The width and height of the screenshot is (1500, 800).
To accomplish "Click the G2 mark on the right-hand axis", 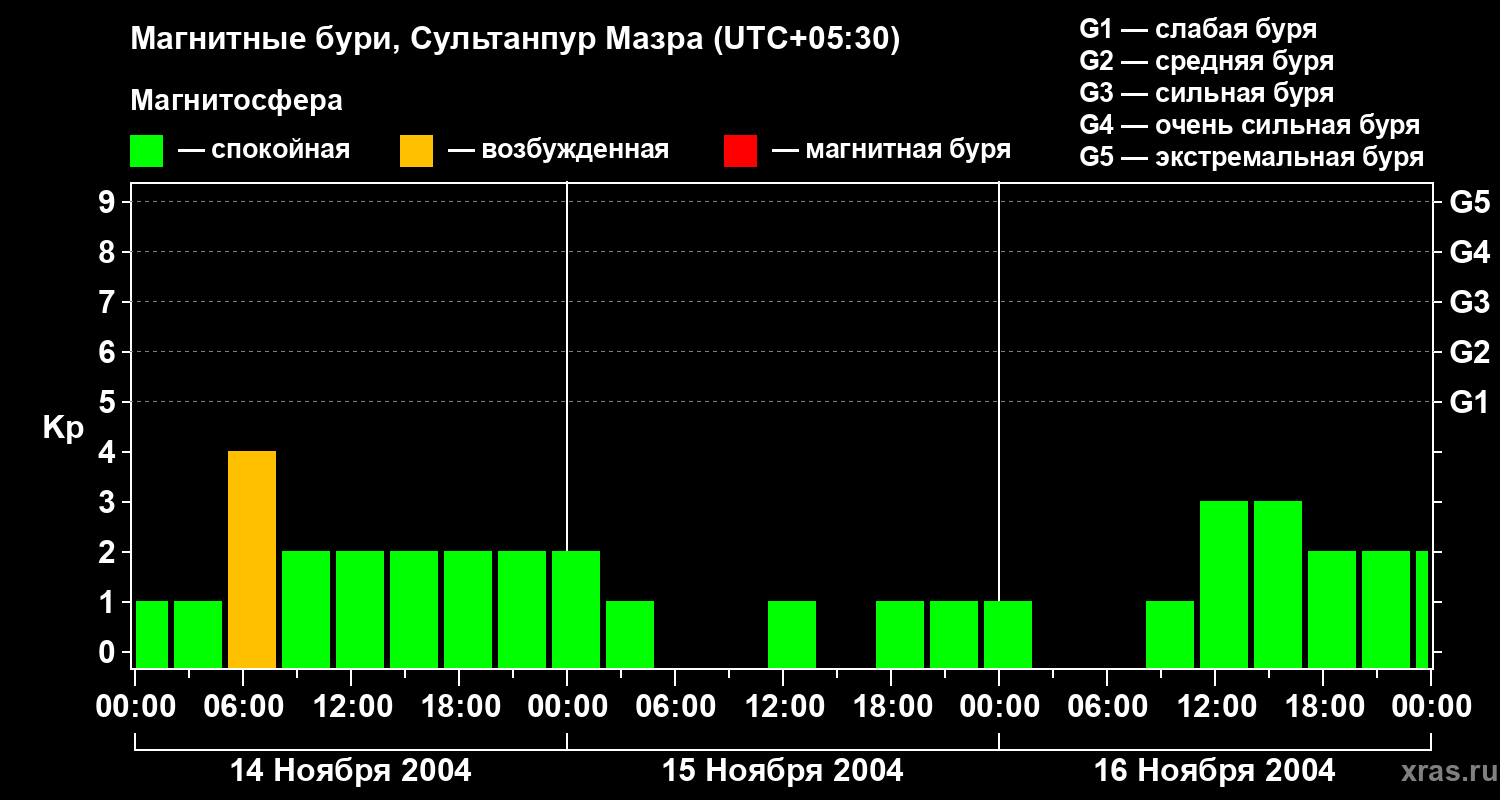I will pos(1470,353).
